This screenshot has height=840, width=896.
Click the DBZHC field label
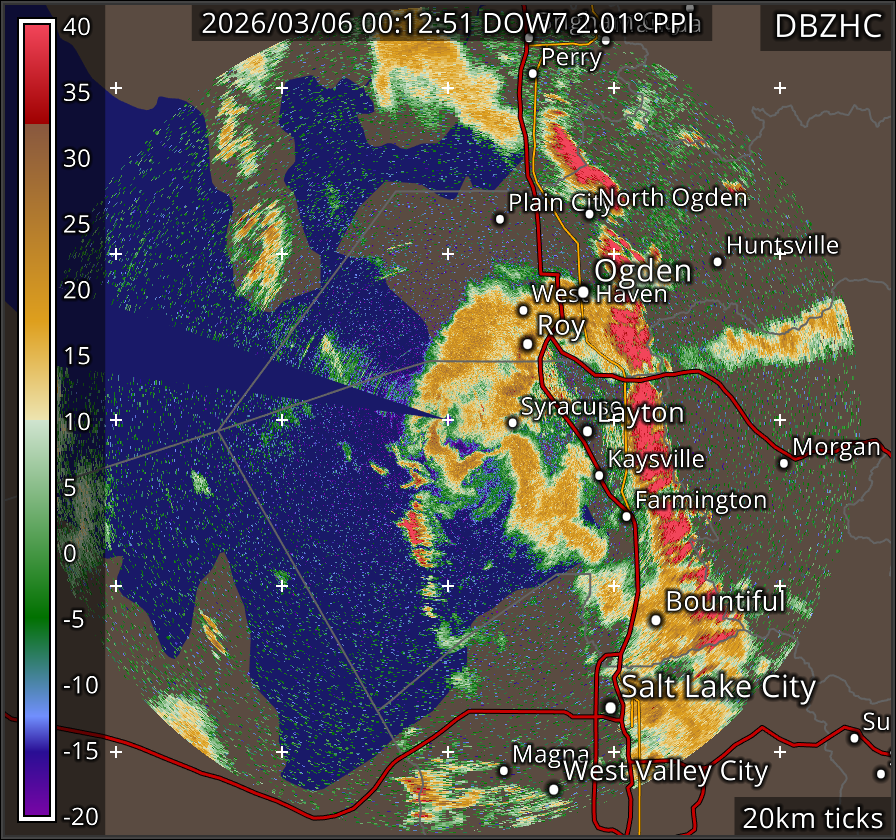(827, 27)
